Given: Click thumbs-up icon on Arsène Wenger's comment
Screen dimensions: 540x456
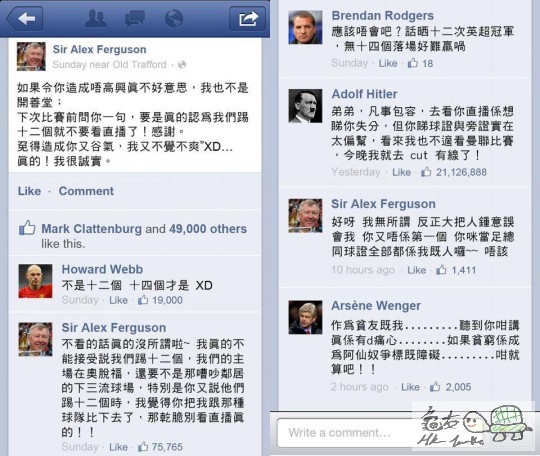Looking at the screenshot, I should (x=435, y=386).
